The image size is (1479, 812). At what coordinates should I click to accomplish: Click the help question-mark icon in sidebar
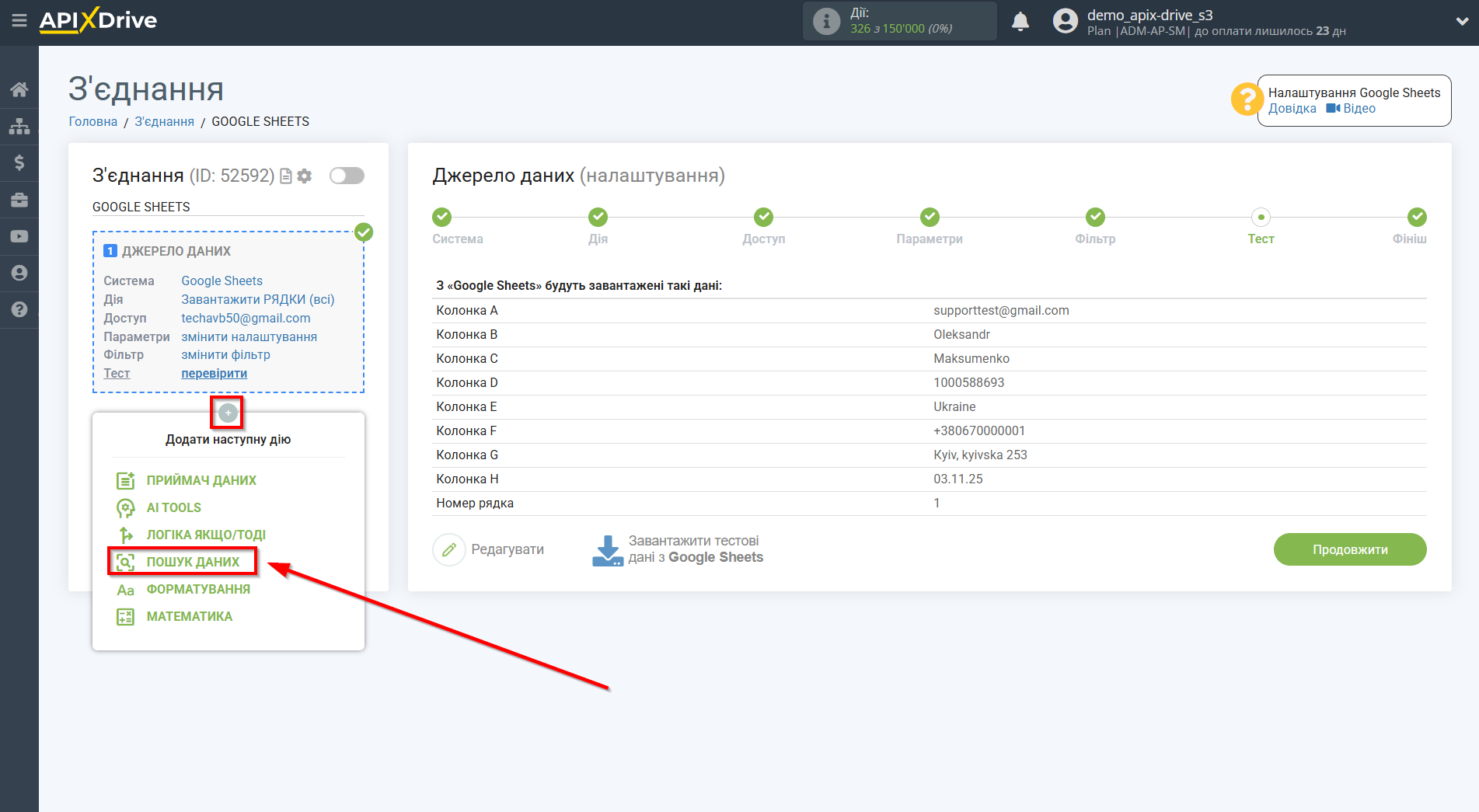tap(19, 309)
